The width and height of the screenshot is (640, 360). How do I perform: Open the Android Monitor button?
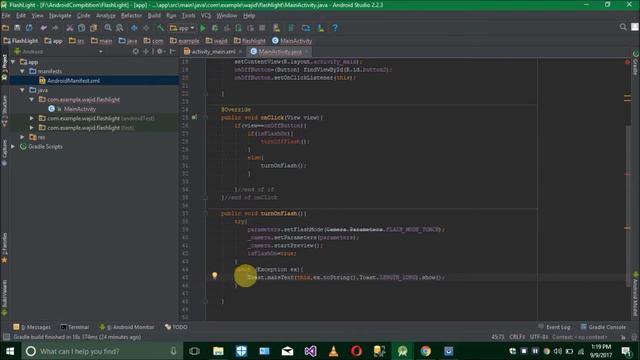pyautogui.click(x=127, y=327)
